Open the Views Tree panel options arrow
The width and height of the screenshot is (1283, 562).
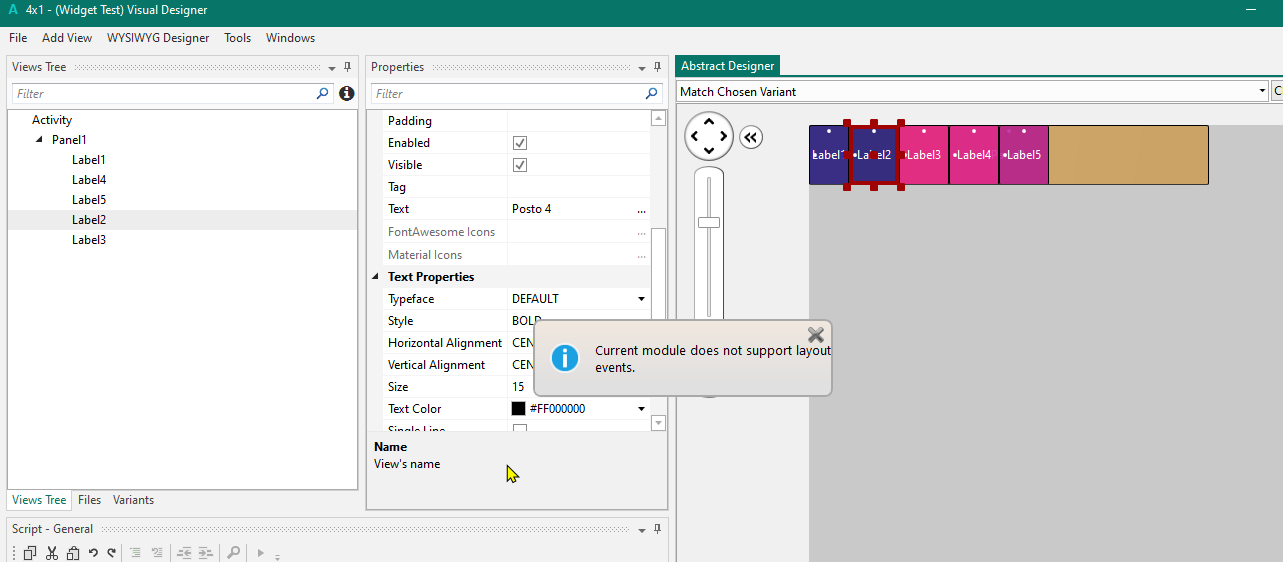click(x=332, y=68)
